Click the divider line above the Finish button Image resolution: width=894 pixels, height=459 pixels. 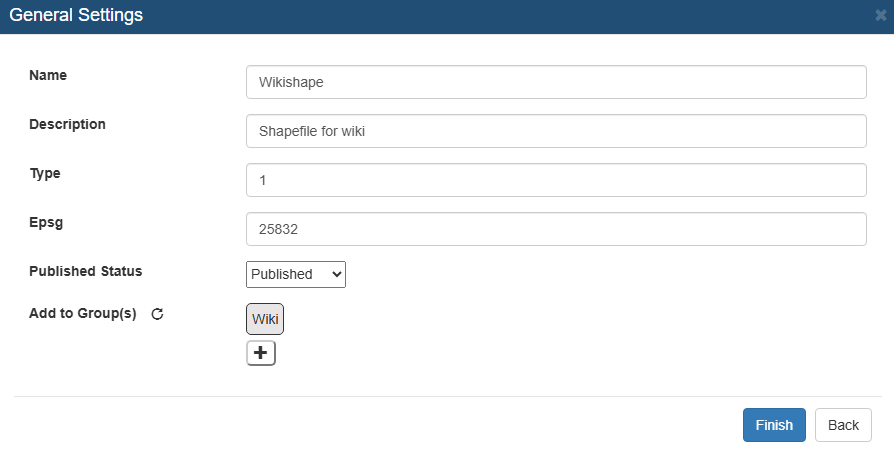point(448,396)
